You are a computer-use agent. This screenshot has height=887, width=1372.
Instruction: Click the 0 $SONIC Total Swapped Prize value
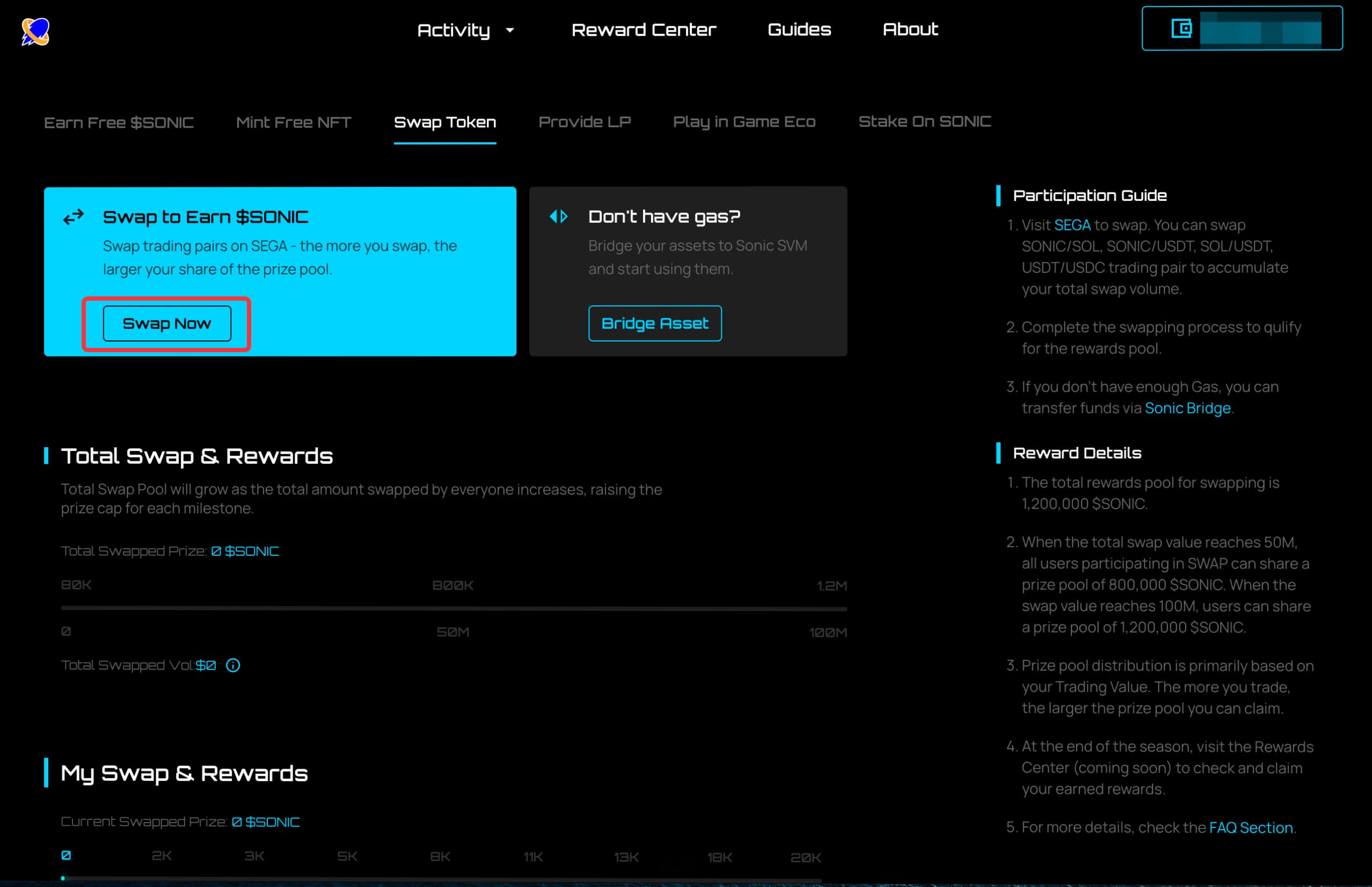(x=245, y=551)
